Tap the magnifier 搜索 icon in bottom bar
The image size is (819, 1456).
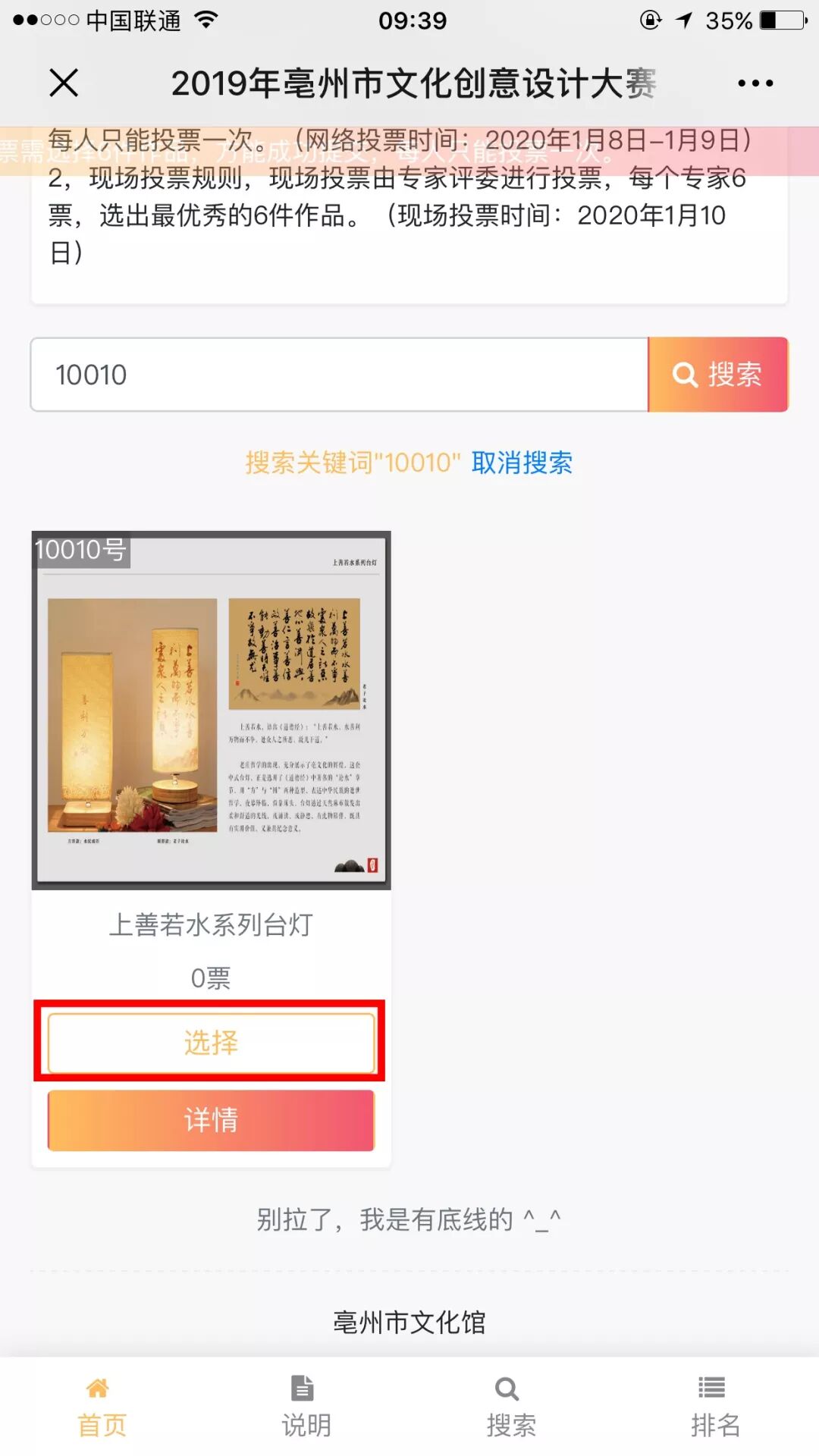(x=507, y=1389)
